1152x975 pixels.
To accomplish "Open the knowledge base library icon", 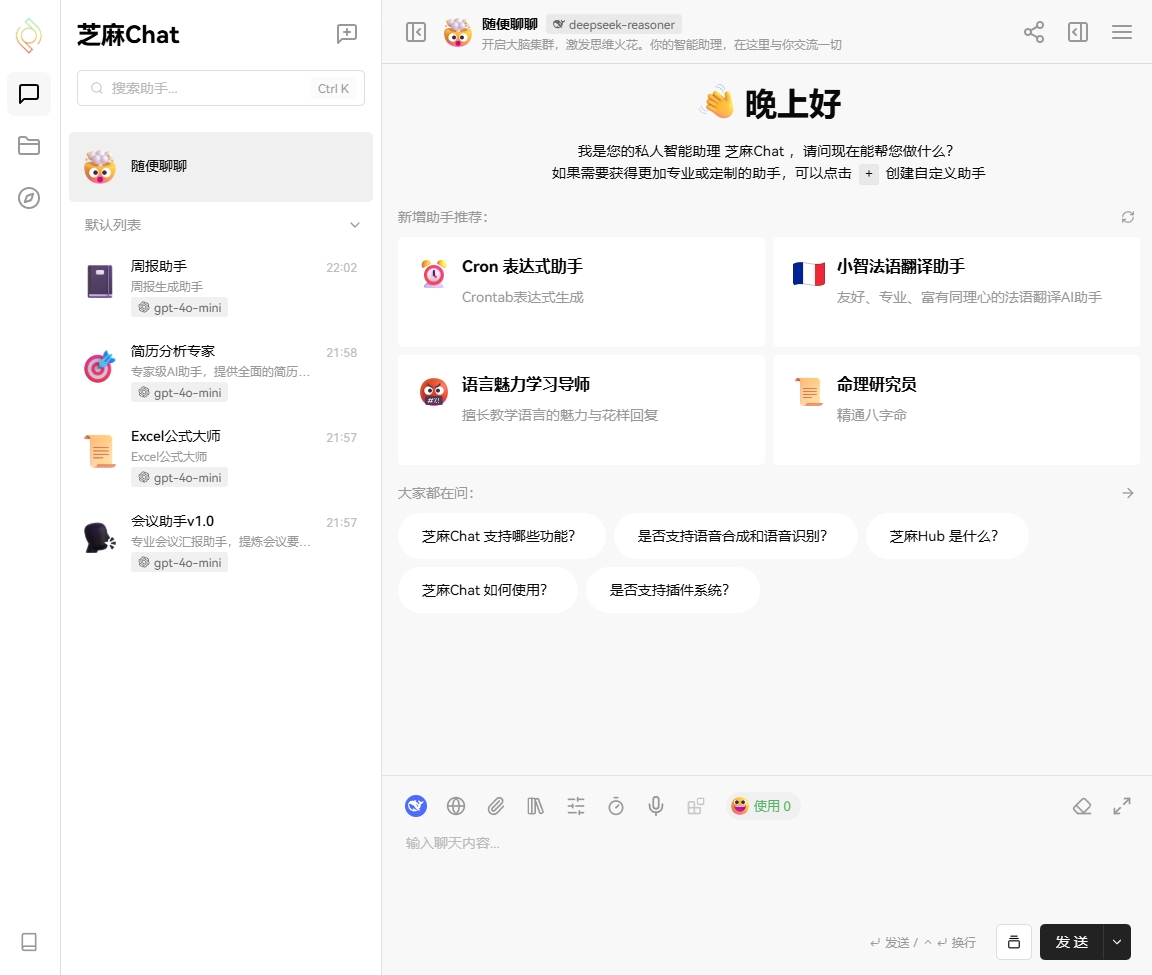I will [x=536, y=806].
